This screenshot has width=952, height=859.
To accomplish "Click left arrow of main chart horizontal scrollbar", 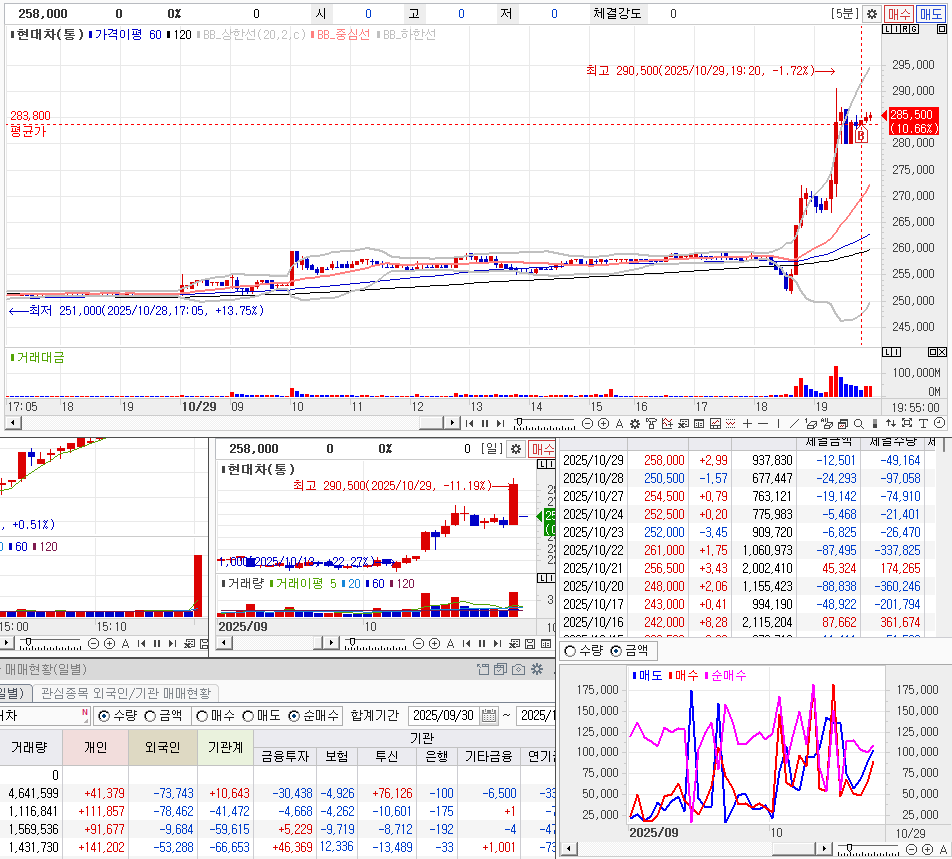I will point(13,423).
